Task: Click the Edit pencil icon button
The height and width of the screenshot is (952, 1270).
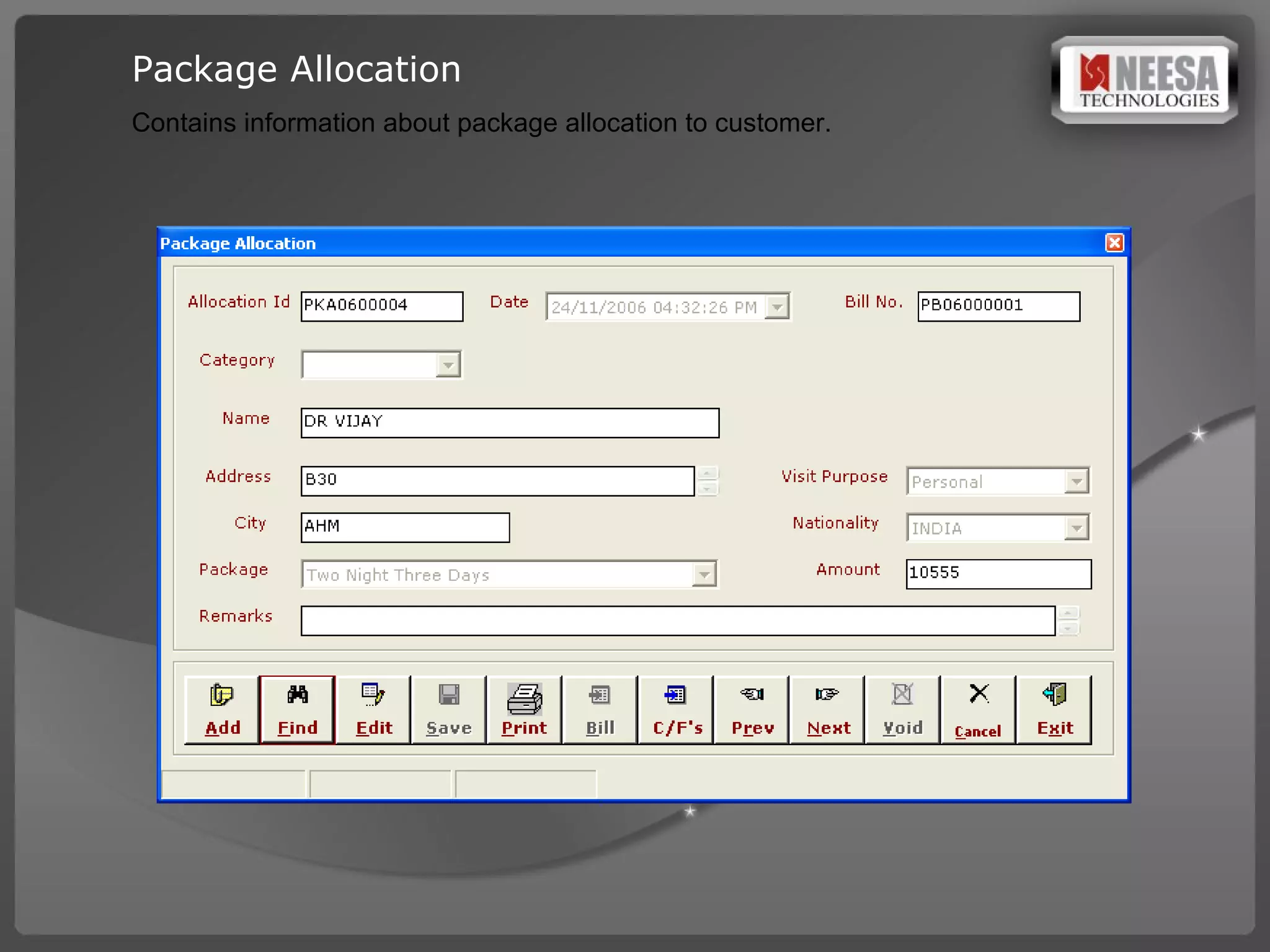Action: click(373, 710)
